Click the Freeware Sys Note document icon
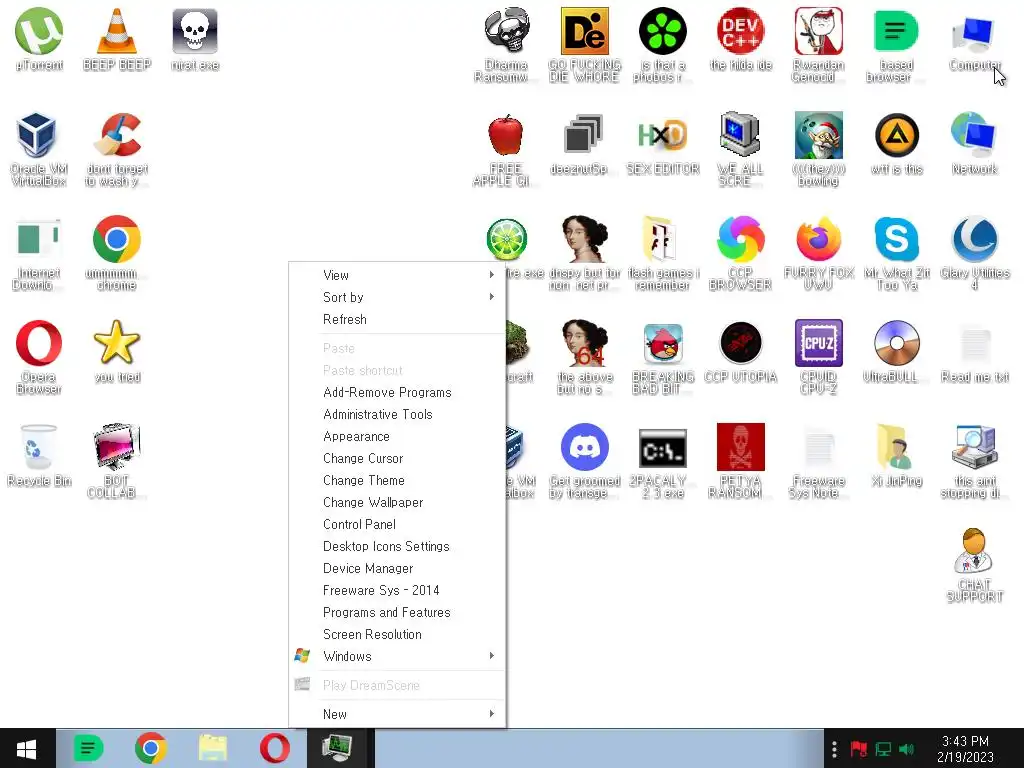 [819, 447]
